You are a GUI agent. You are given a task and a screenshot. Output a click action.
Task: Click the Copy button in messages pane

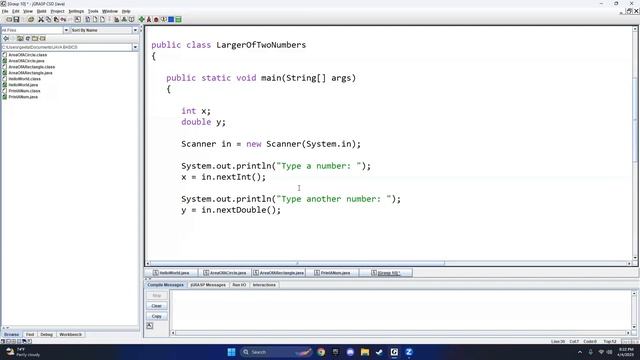[157, 316]
